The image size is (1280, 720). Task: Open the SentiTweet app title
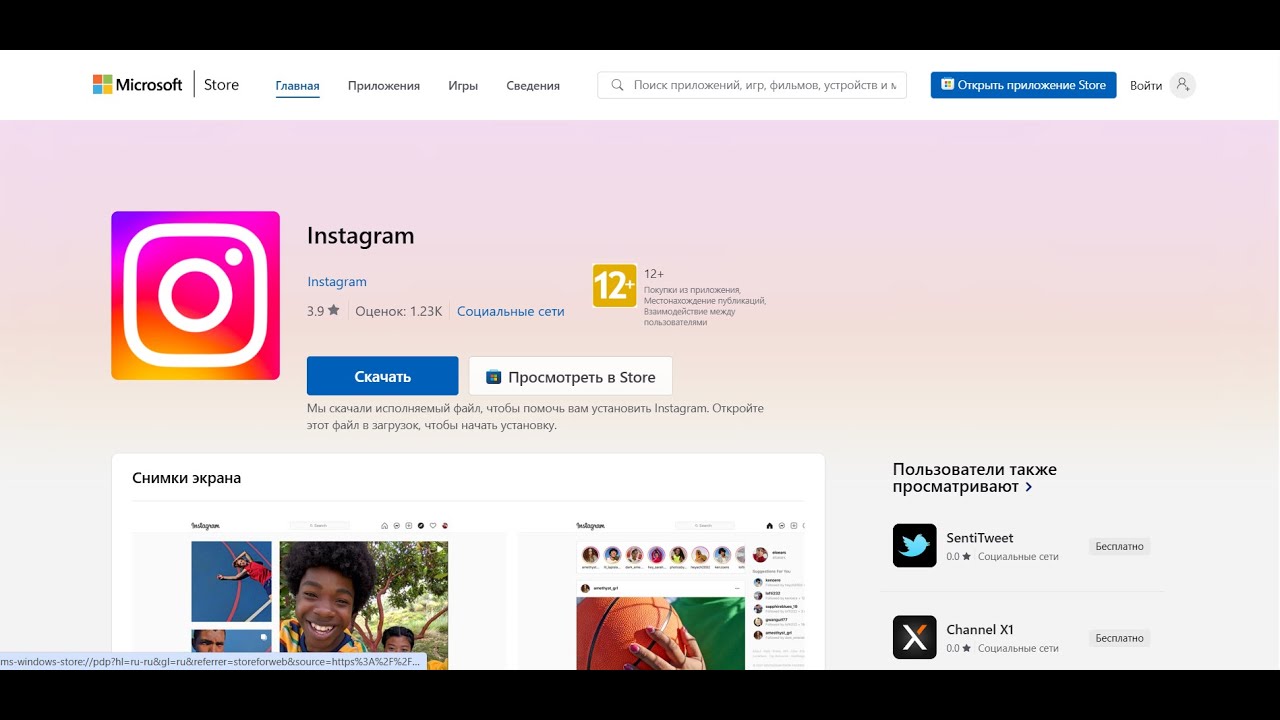point(980,538)
